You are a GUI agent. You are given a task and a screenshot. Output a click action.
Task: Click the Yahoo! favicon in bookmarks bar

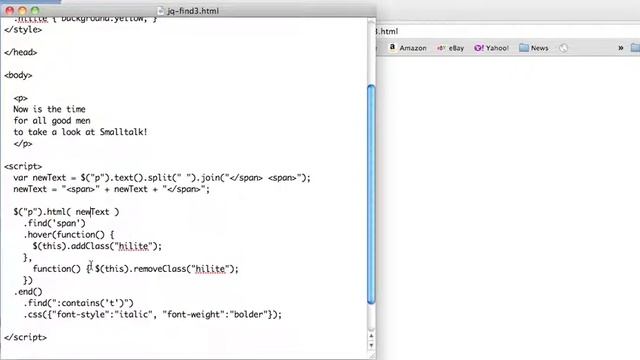478,48
